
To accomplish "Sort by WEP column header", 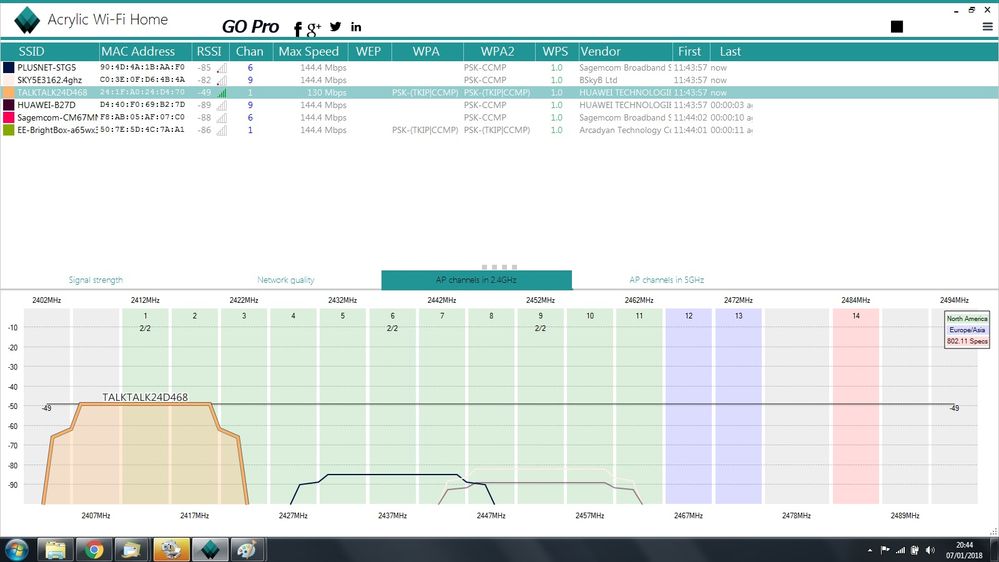I will click(371, 52).
